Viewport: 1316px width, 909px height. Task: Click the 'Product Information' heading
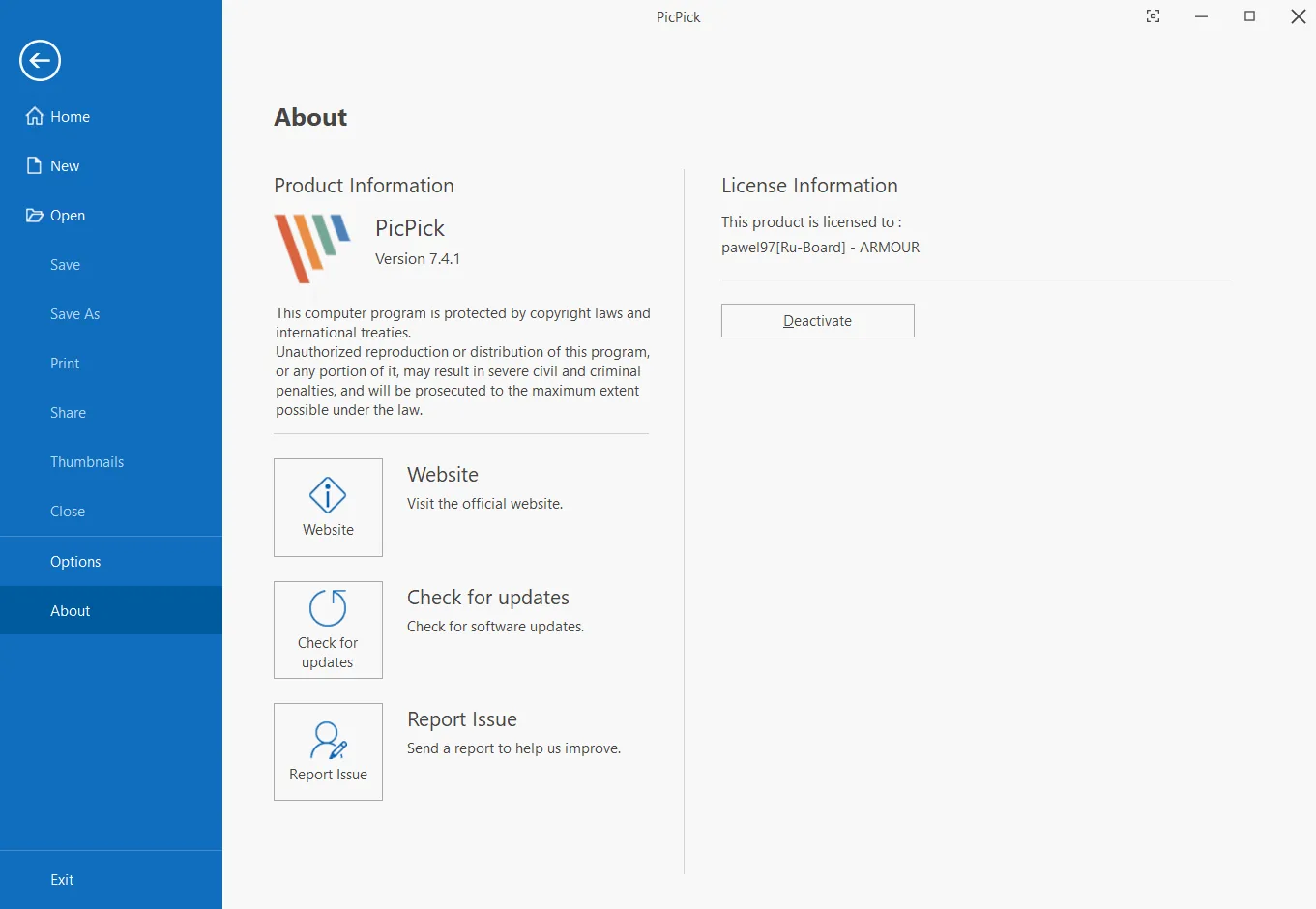(x=364, y=186)
